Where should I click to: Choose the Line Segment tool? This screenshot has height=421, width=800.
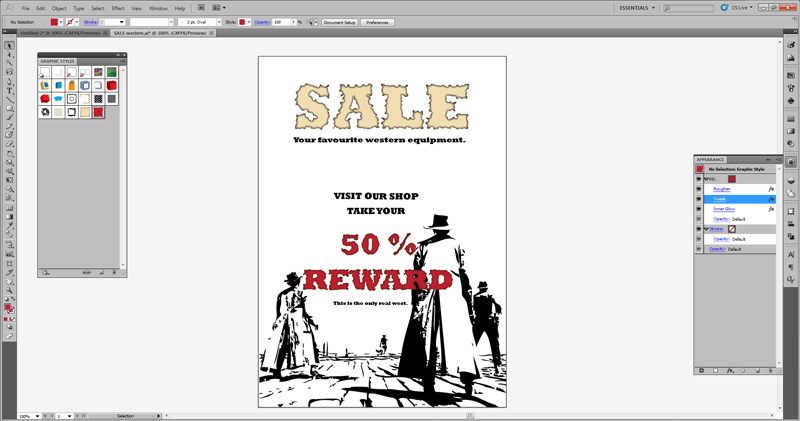click(x=10, y=101)
